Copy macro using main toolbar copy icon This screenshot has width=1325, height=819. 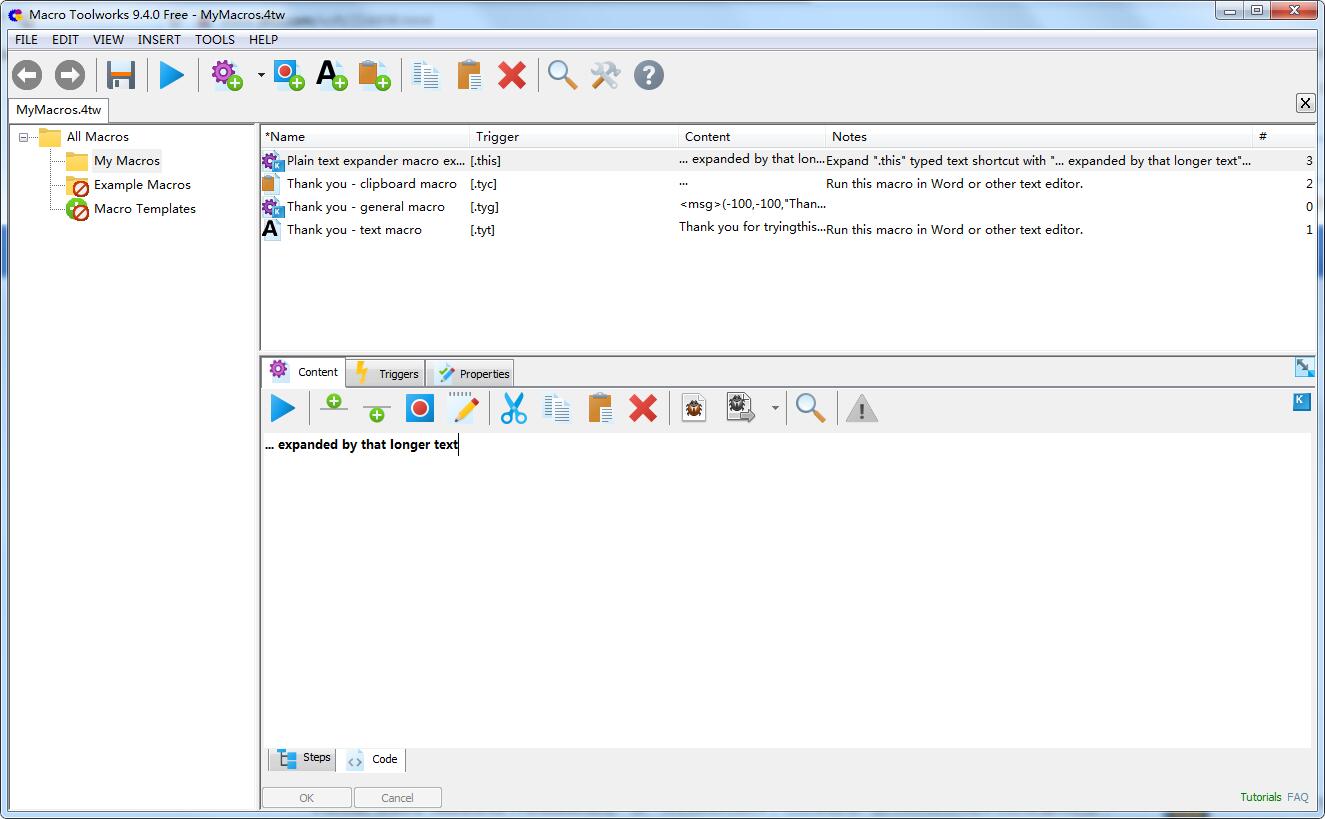click(427, 75)
